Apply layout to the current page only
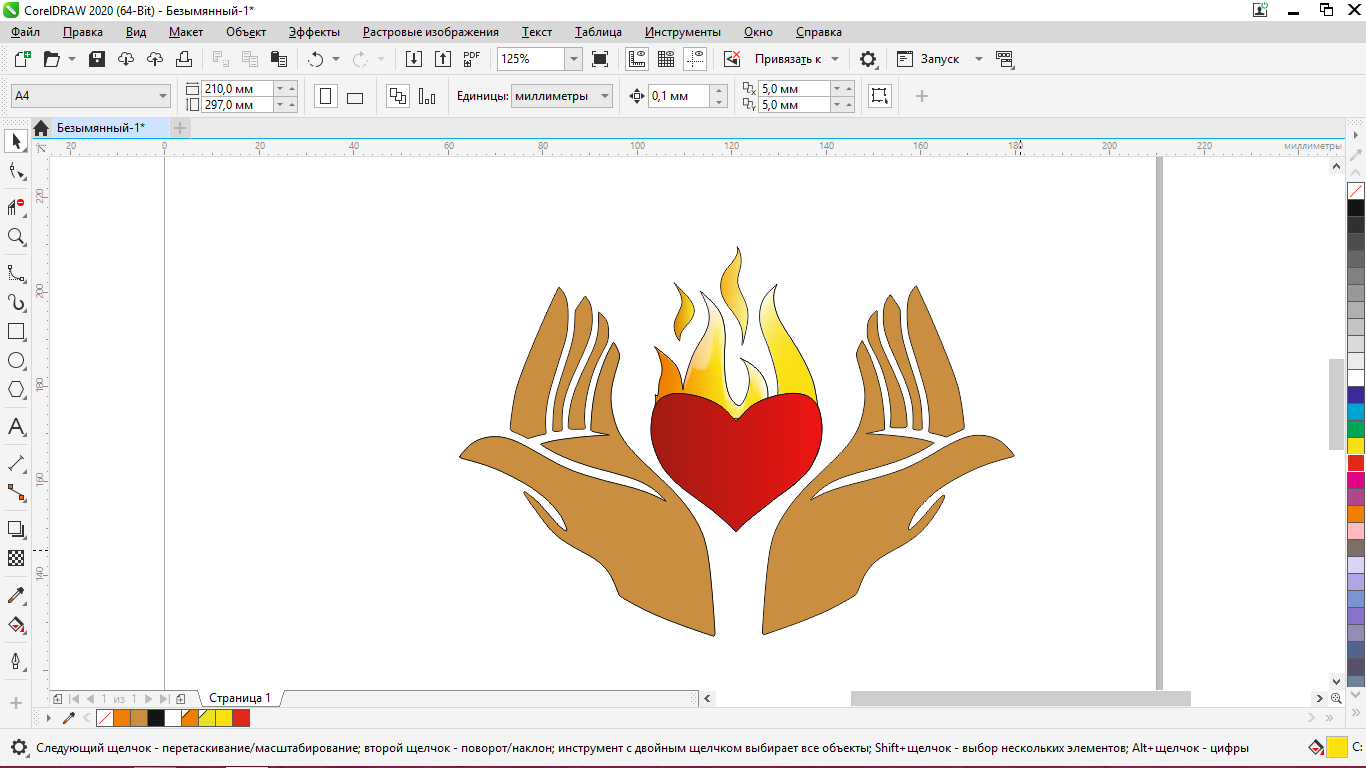The image size is (1366, 768). click(x=427, y=97)
